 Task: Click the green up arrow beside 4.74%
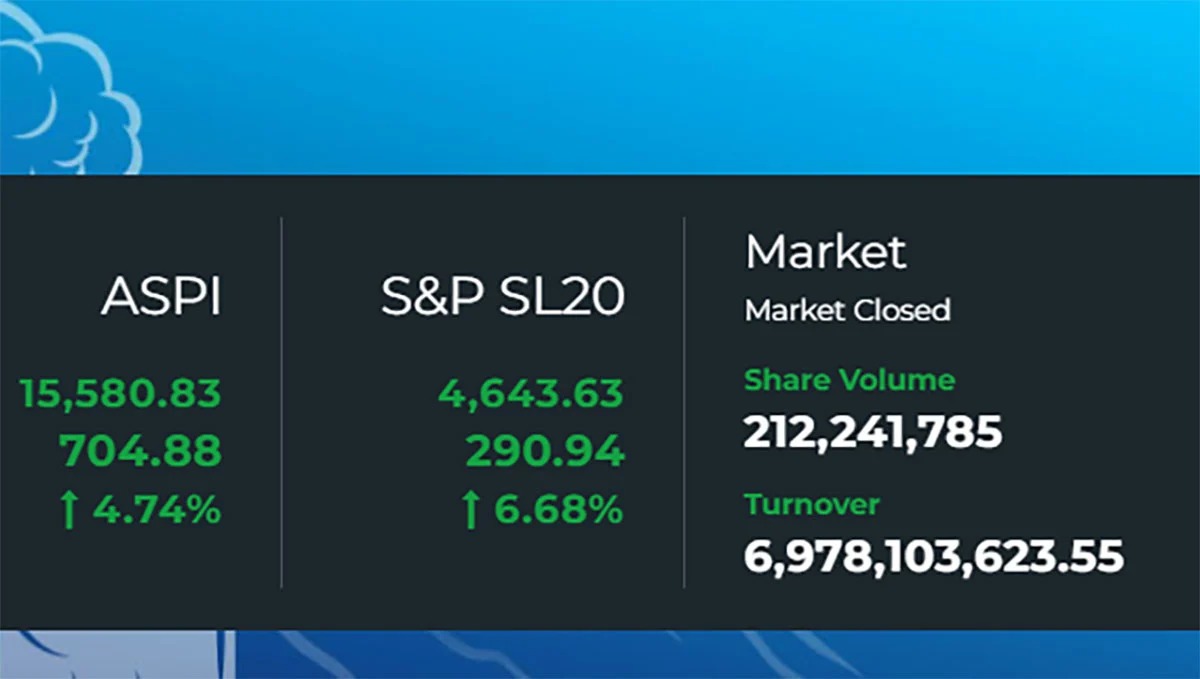(68, 511)
